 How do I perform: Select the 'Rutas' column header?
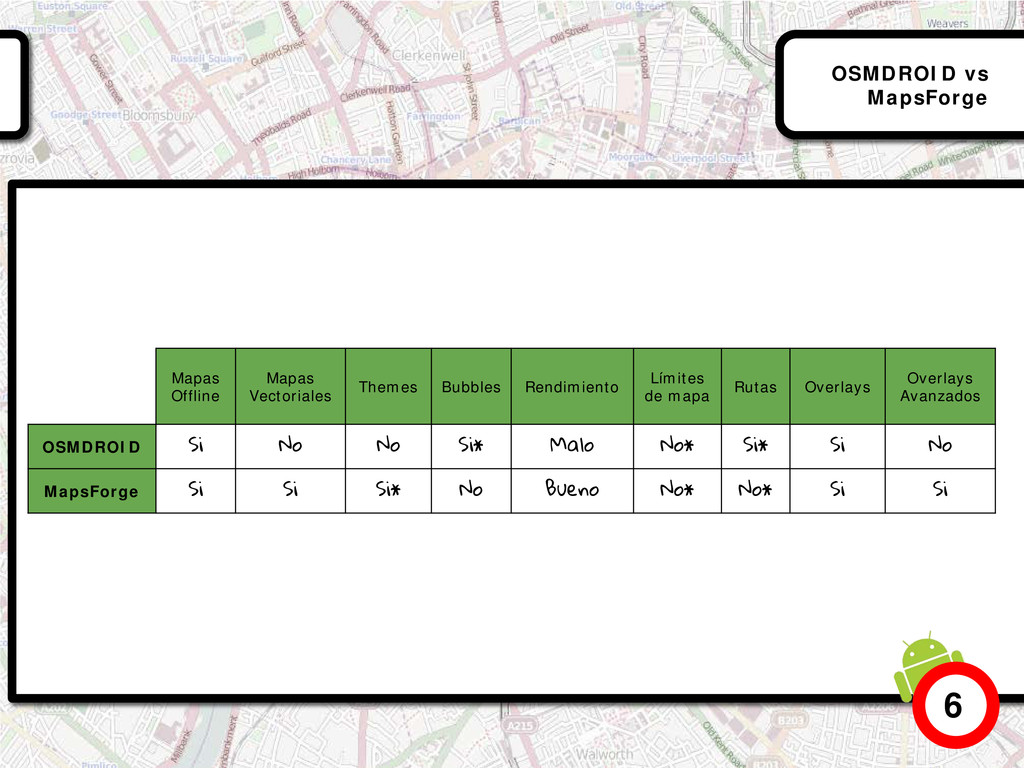pos(756,387)
